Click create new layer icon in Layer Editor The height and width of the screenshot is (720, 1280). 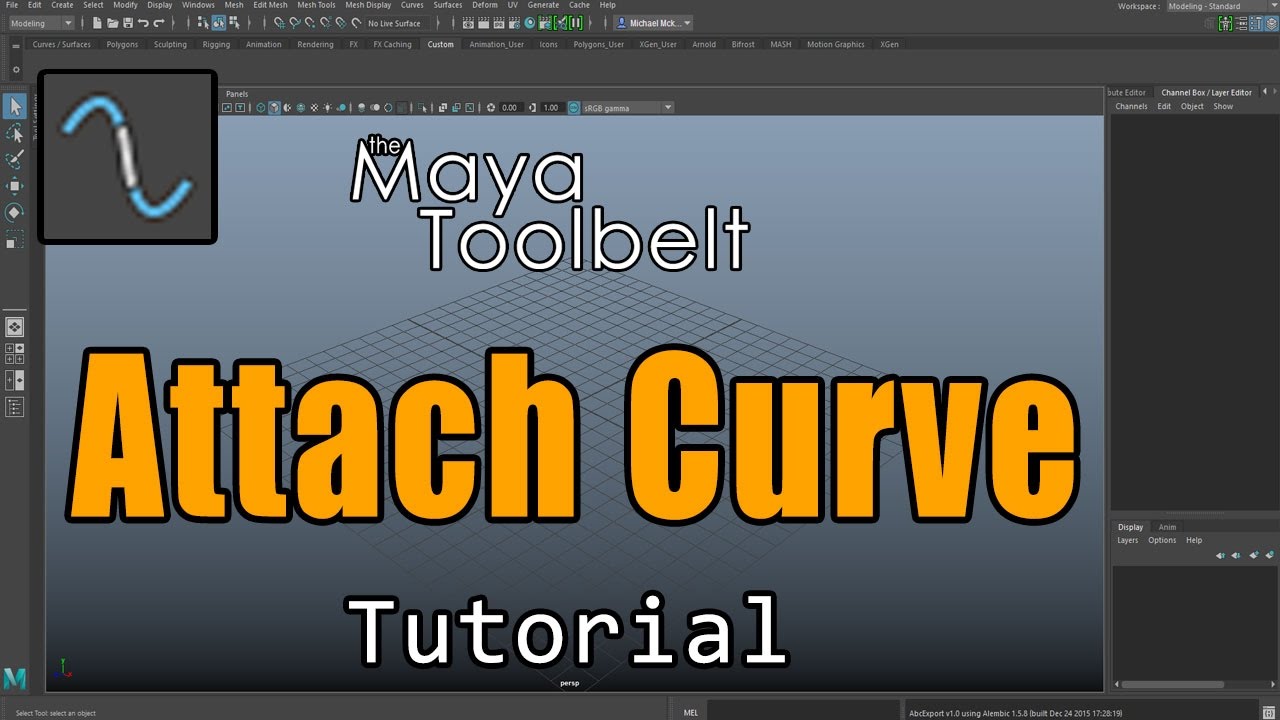point(1254,555)
